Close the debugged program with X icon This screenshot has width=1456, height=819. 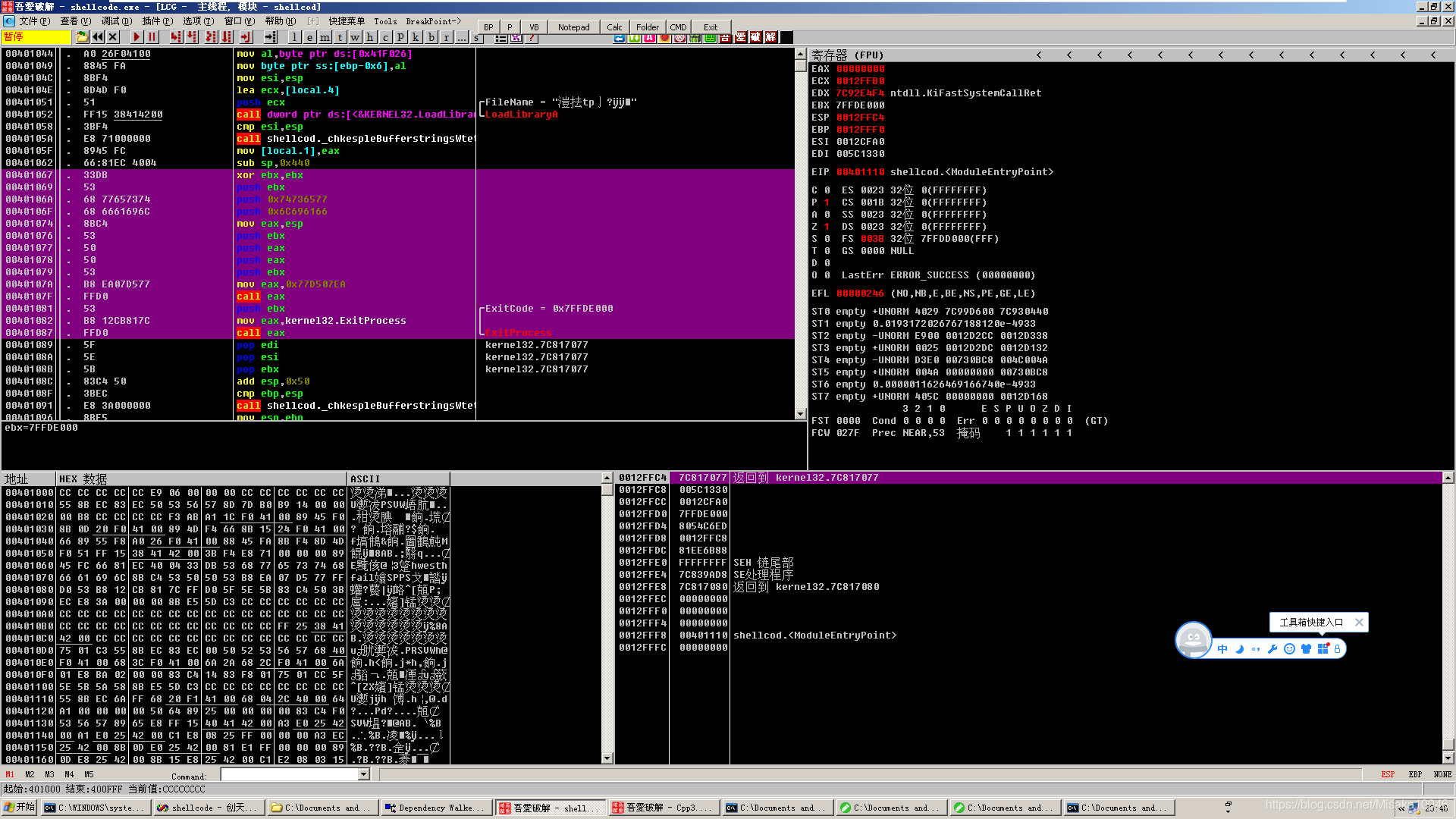[113, 36]
